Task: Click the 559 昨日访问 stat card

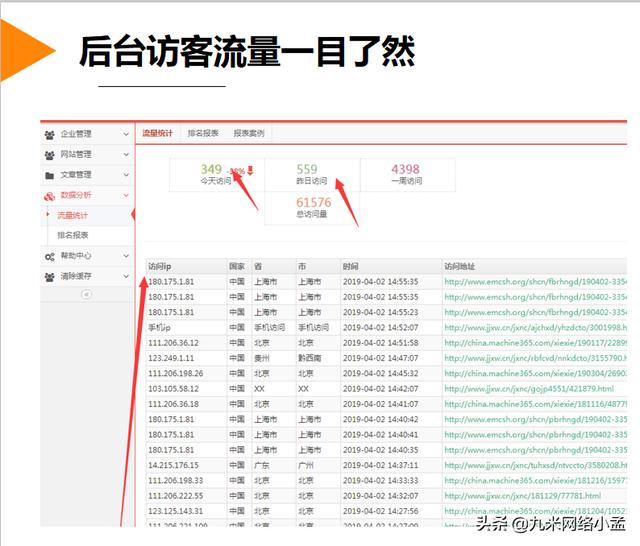Action: (312, 175)
